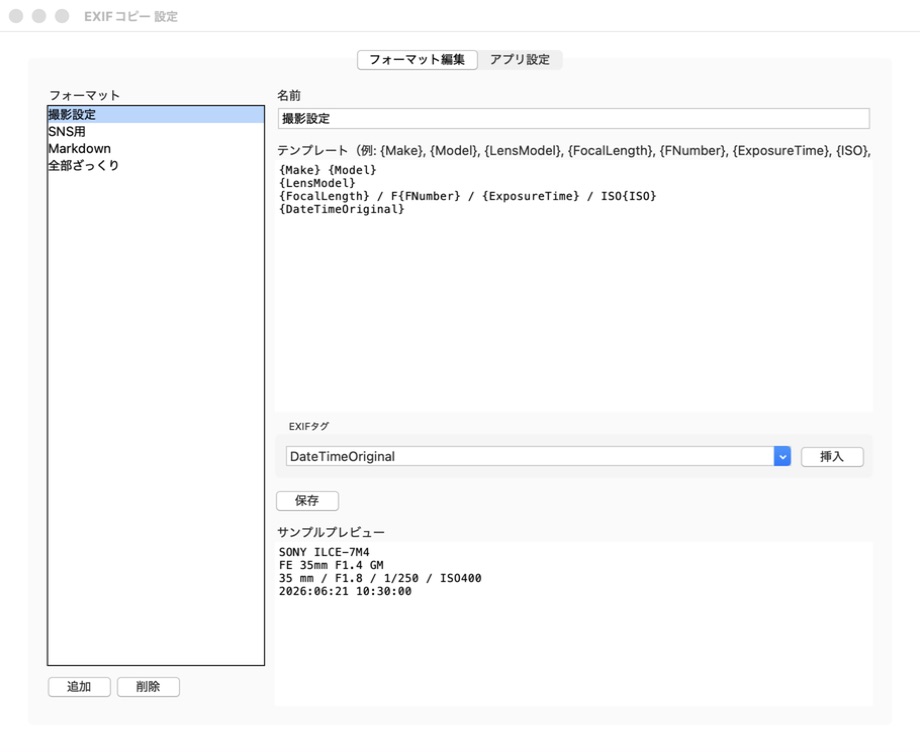Open the EXIFタグ dropdown arrow

tap(782, 456)
